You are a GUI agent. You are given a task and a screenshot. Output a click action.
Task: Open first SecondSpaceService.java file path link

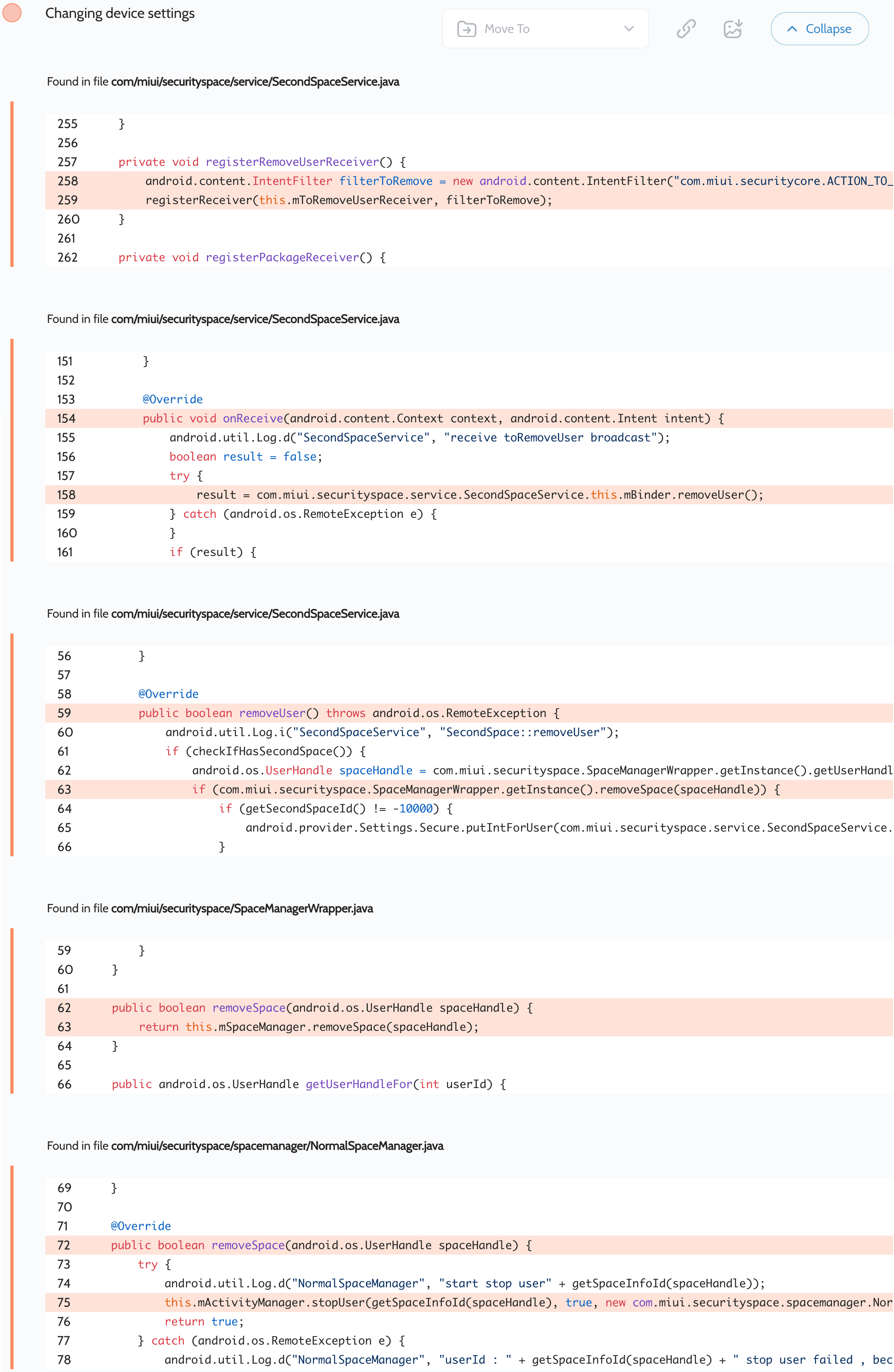[x=255, y=82]
